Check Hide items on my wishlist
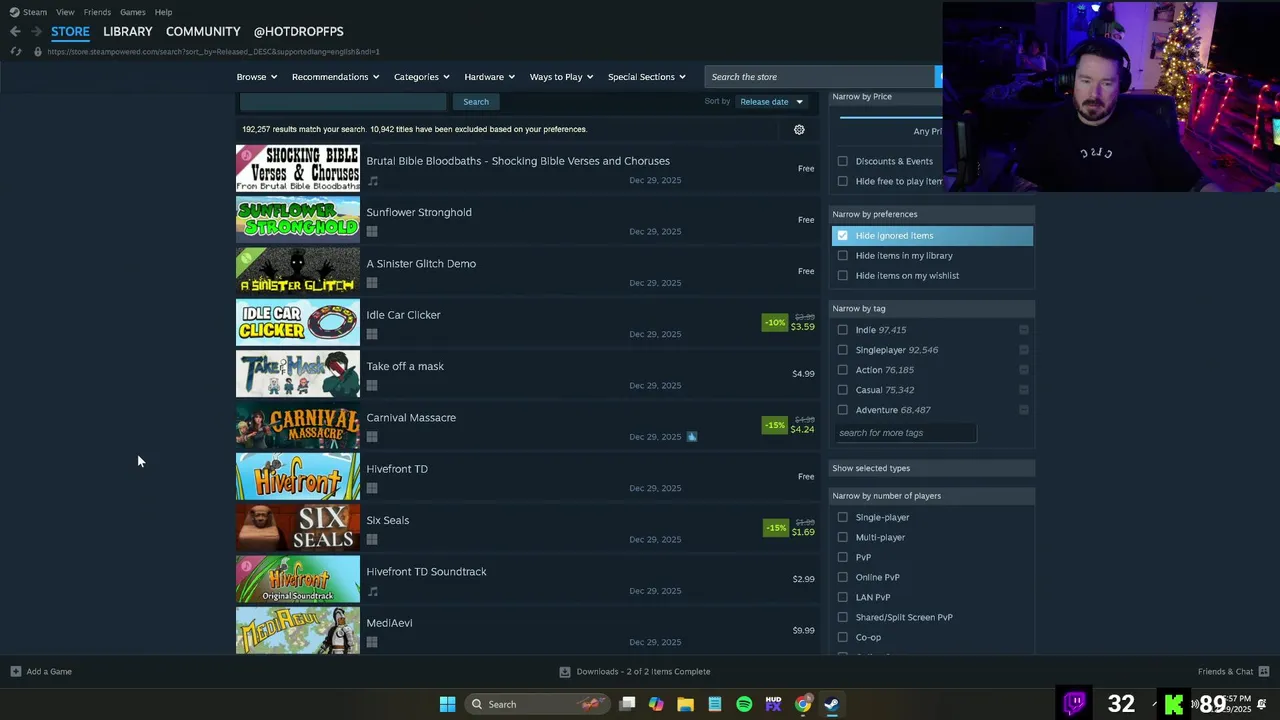Screen dimensions: 1280x720 (x=842, y=276)
